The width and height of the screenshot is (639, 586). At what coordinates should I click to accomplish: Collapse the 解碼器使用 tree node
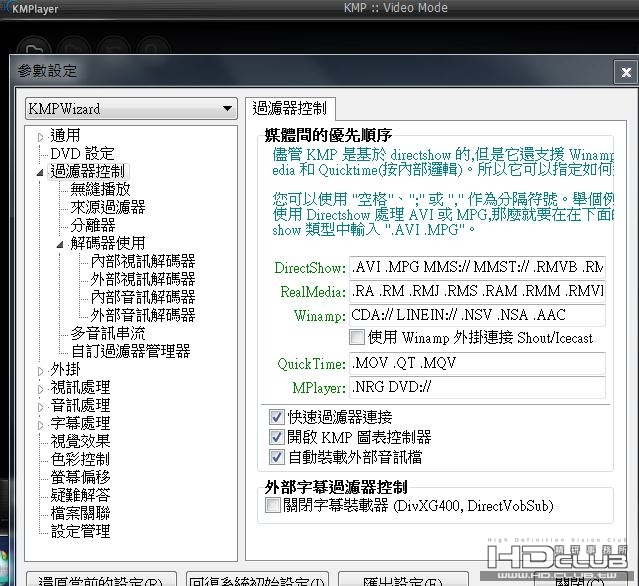(x=60, y=245)
